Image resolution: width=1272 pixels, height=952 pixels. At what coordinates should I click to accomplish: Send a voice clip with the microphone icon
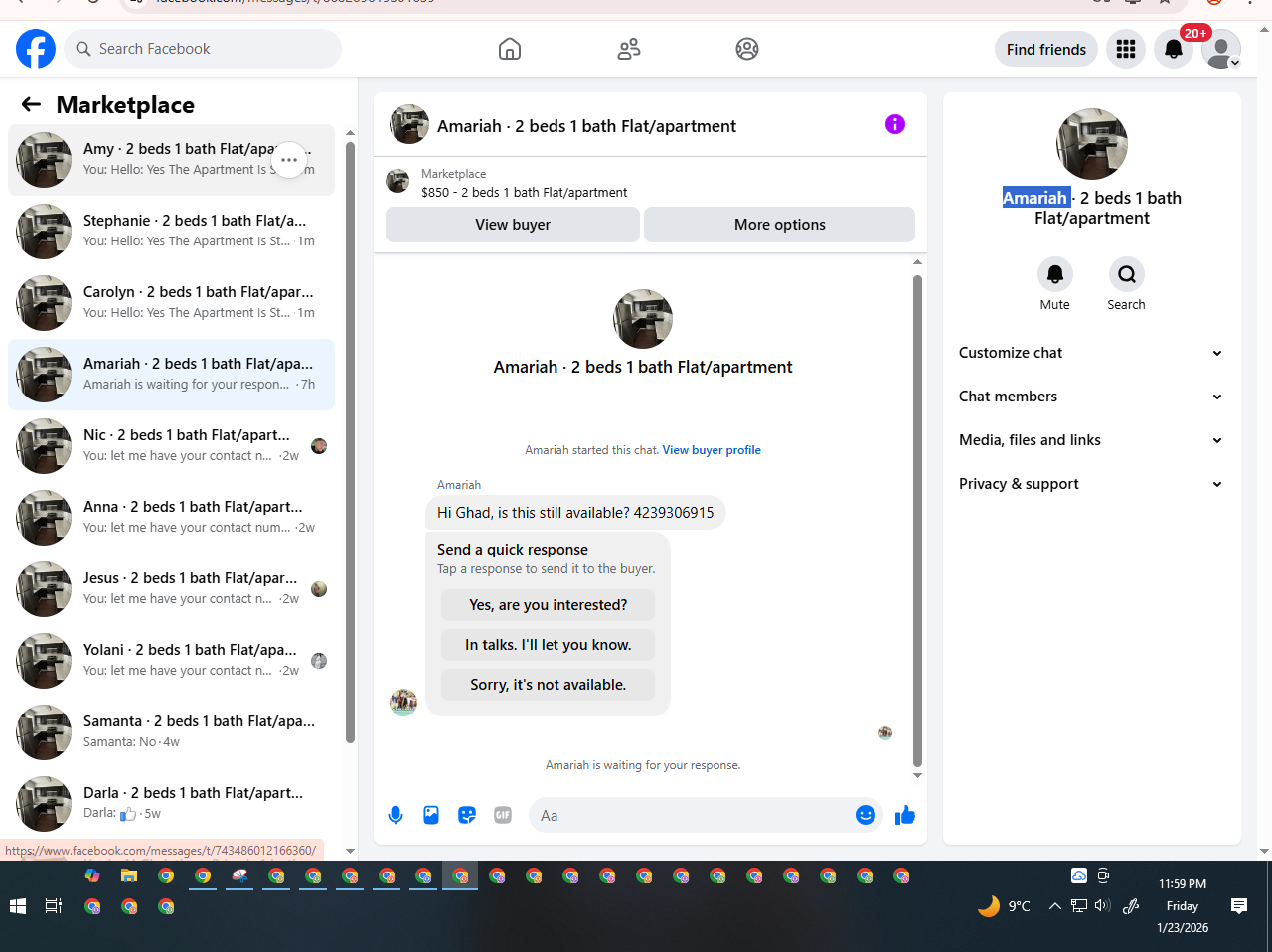396,815
